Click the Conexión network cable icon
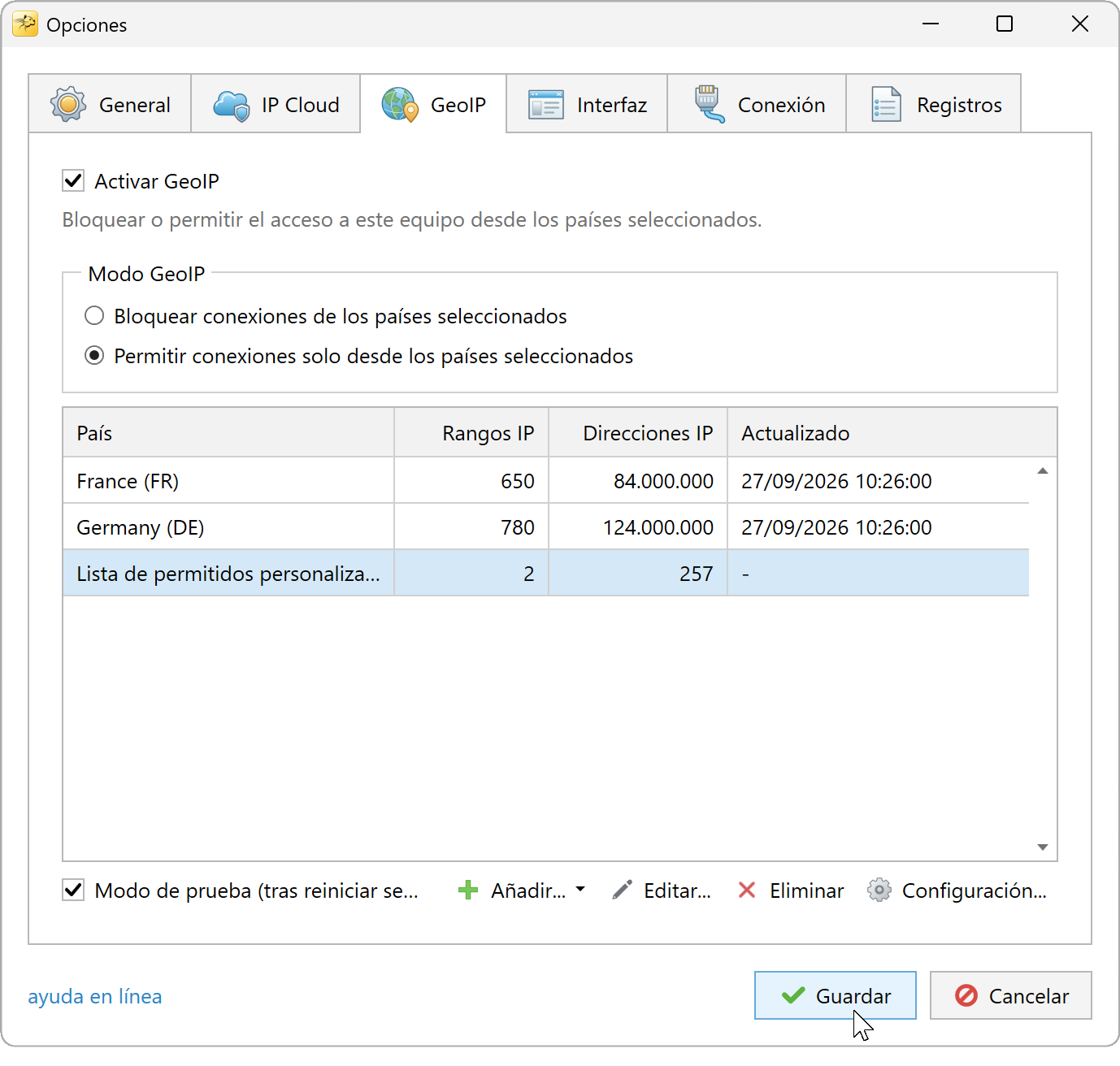The width and height of the screenshot is (1120, 1066). click(709, 105)
